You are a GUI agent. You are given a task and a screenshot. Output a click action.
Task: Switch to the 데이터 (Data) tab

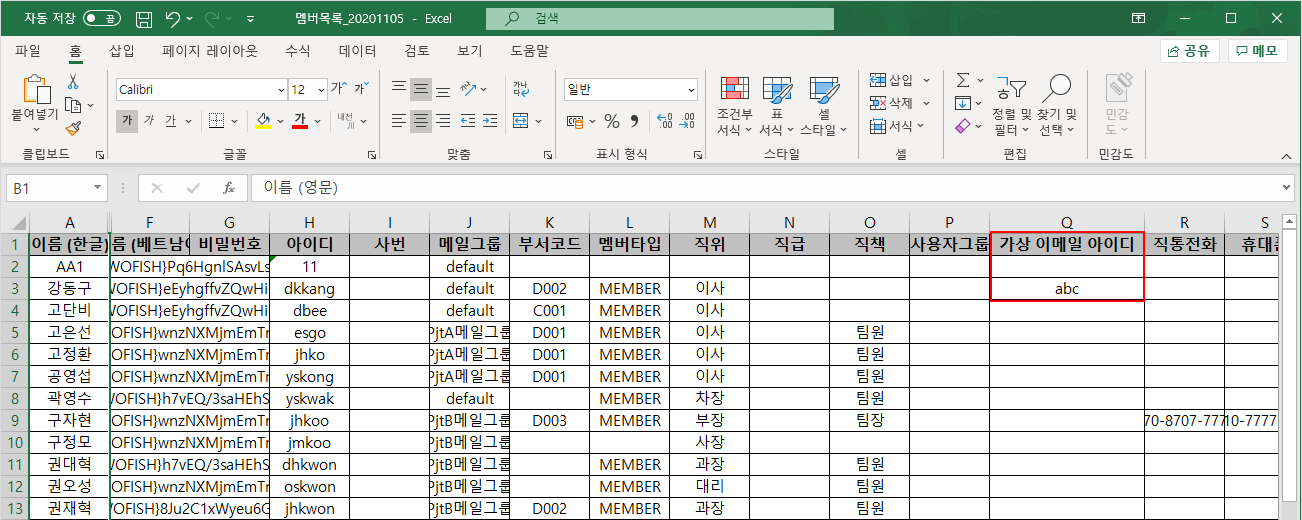pyautogui.click(x=357, y=51)
